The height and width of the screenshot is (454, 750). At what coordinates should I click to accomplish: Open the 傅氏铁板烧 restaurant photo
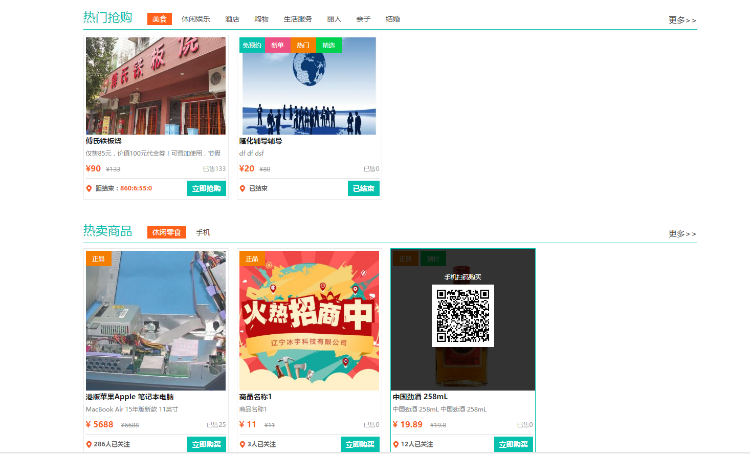coord(156,86)
